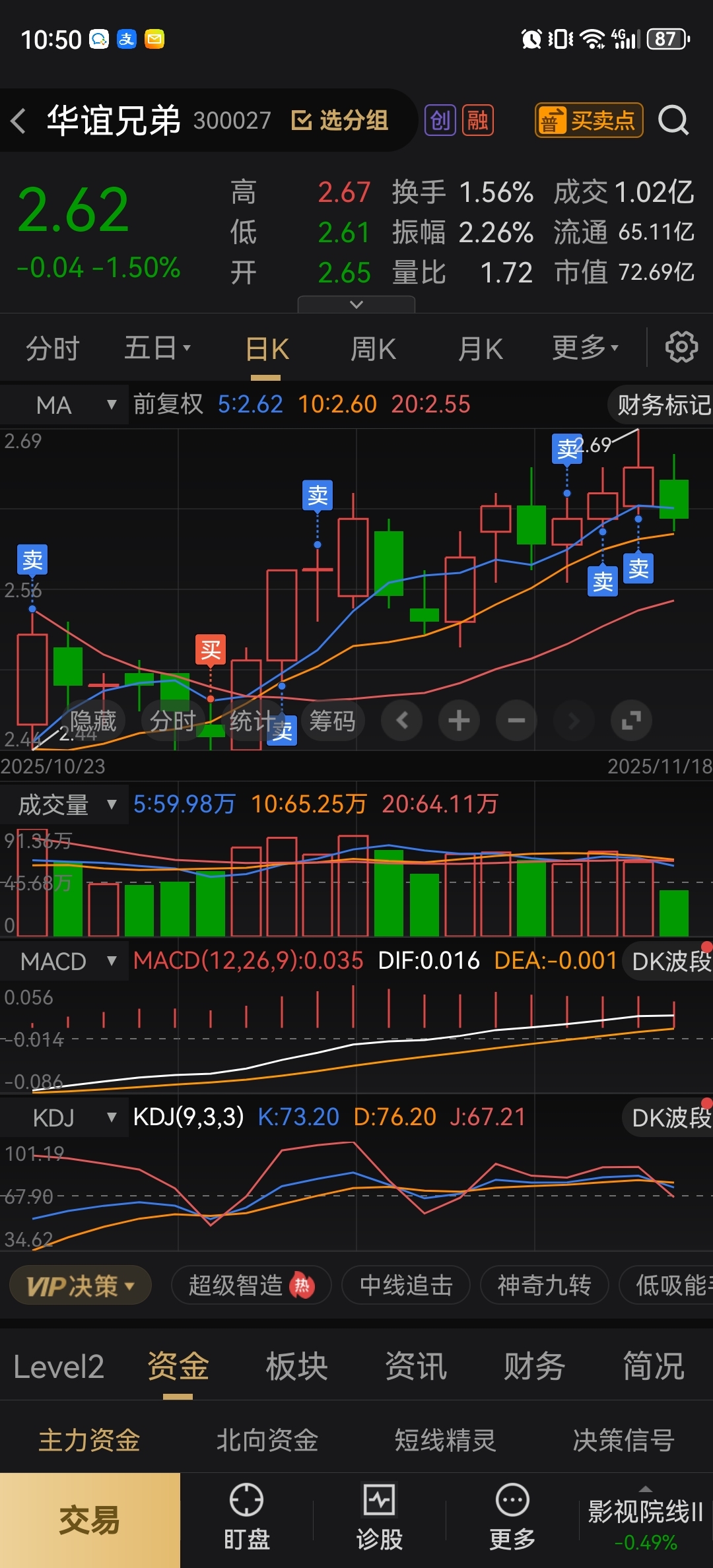Open 中线追击 strategy chip
Viewport: 713px width, 1568px height.
coord(406,1286)
